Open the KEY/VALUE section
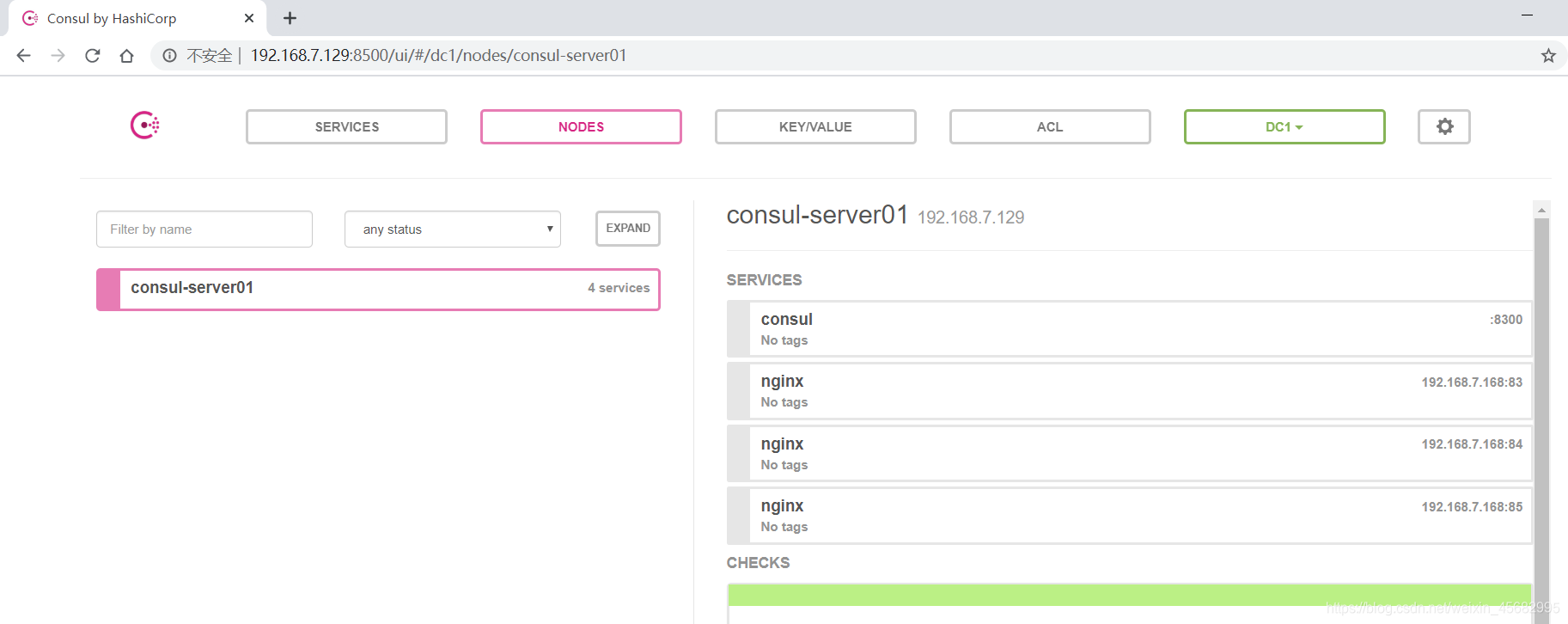This screenshot has width=1568, height=624. pos(815,126)
